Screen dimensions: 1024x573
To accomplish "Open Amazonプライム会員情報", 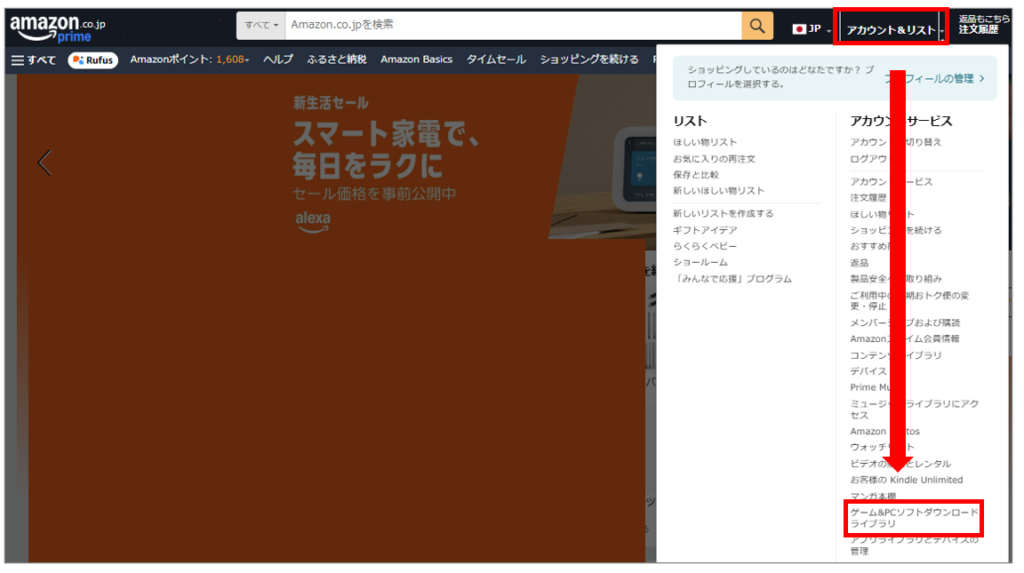I will (904, 339).
